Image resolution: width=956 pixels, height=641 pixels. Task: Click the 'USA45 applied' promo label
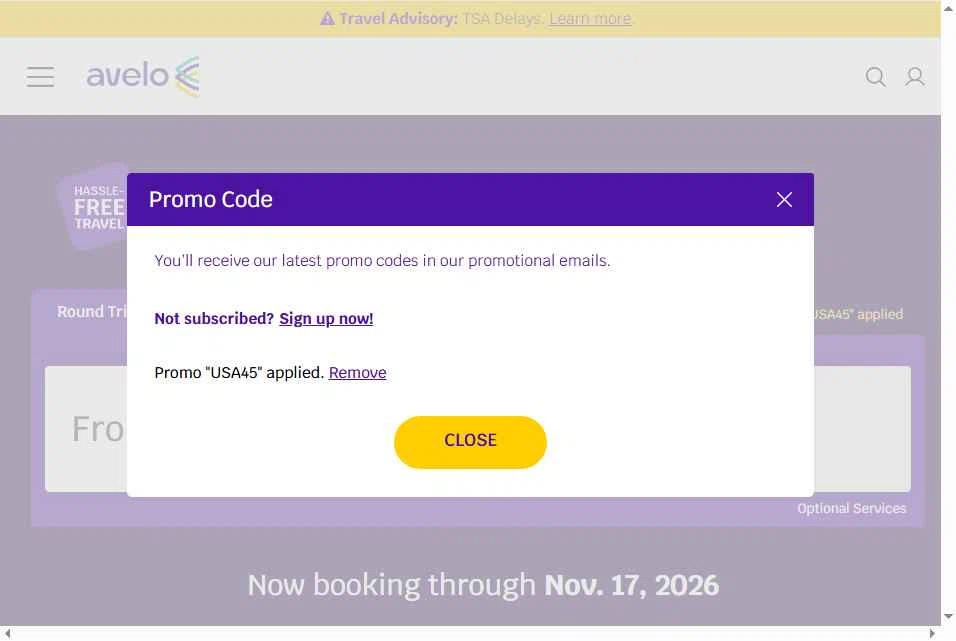coord(858,314)
